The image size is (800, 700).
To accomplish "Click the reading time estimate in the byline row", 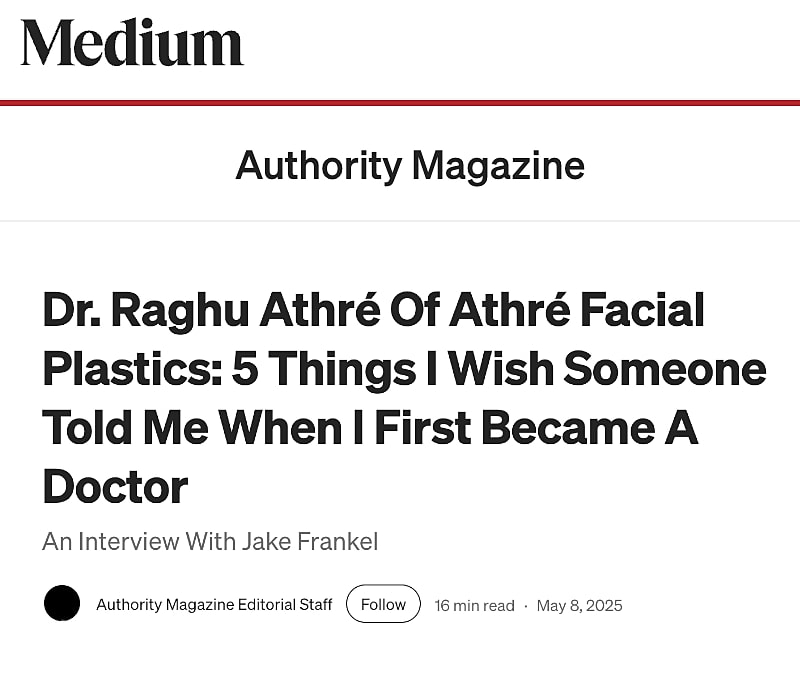I will (x=473, y=605).
